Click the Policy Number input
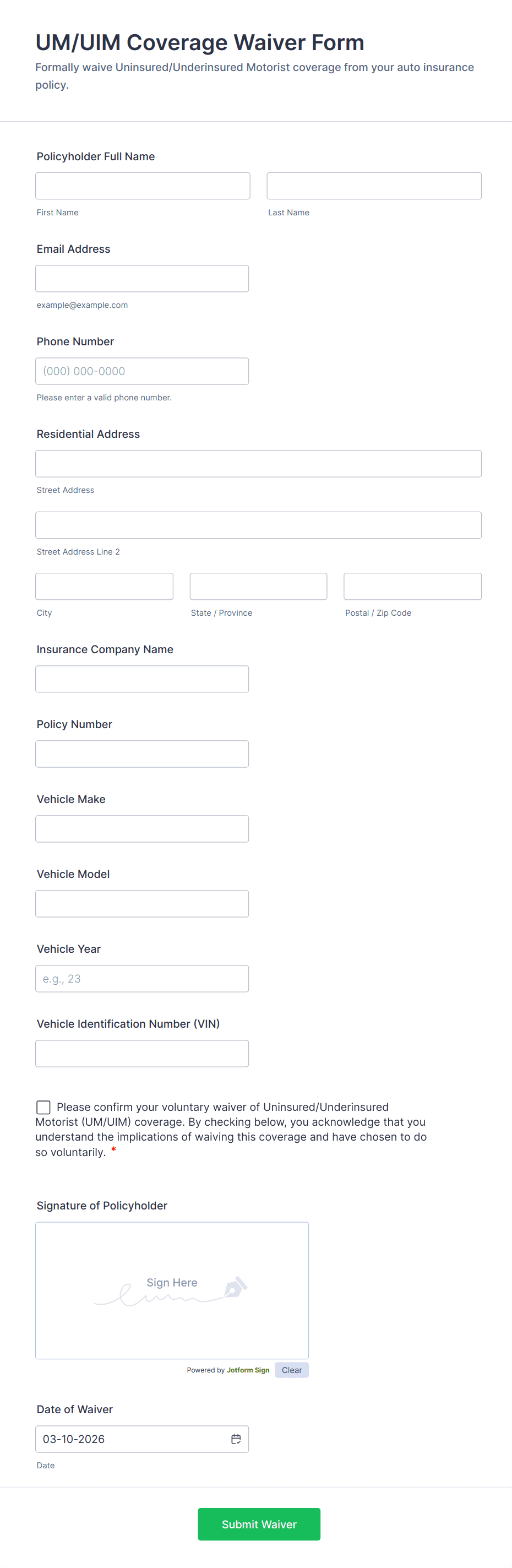Viewport: 512px width, 1568px height. pos(142,753)
